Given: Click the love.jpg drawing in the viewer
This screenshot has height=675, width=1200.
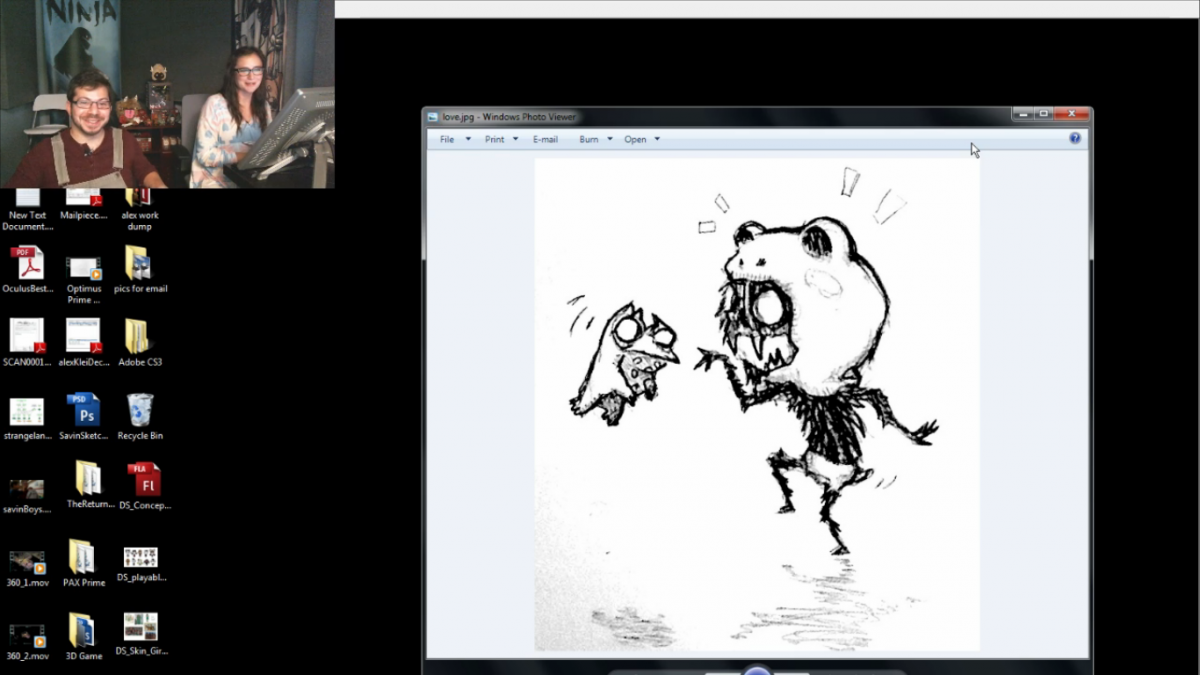Looking at the screenshot, I should [x=757, y=405].
